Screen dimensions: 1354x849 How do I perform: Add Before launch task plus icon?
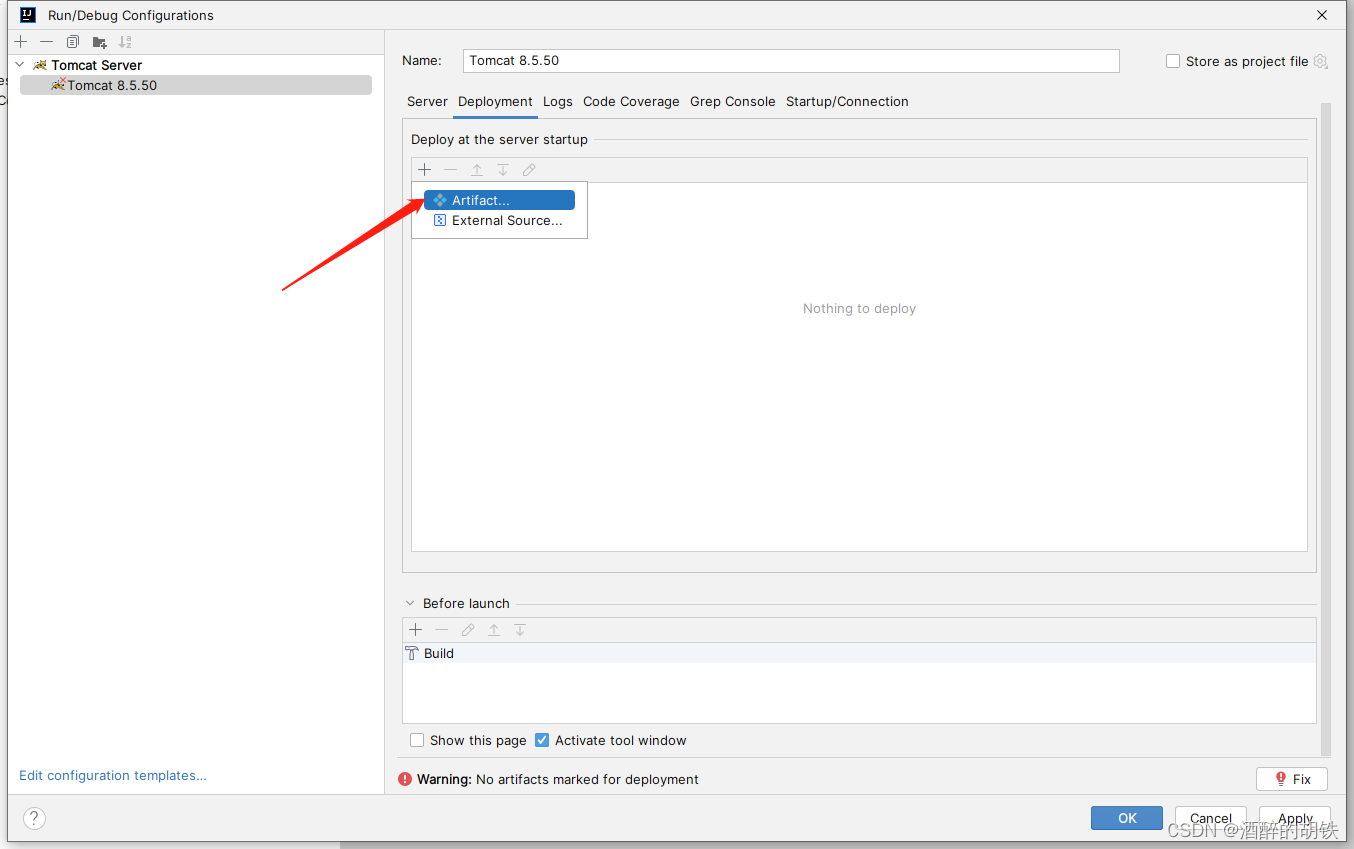[x=416, y=630]
